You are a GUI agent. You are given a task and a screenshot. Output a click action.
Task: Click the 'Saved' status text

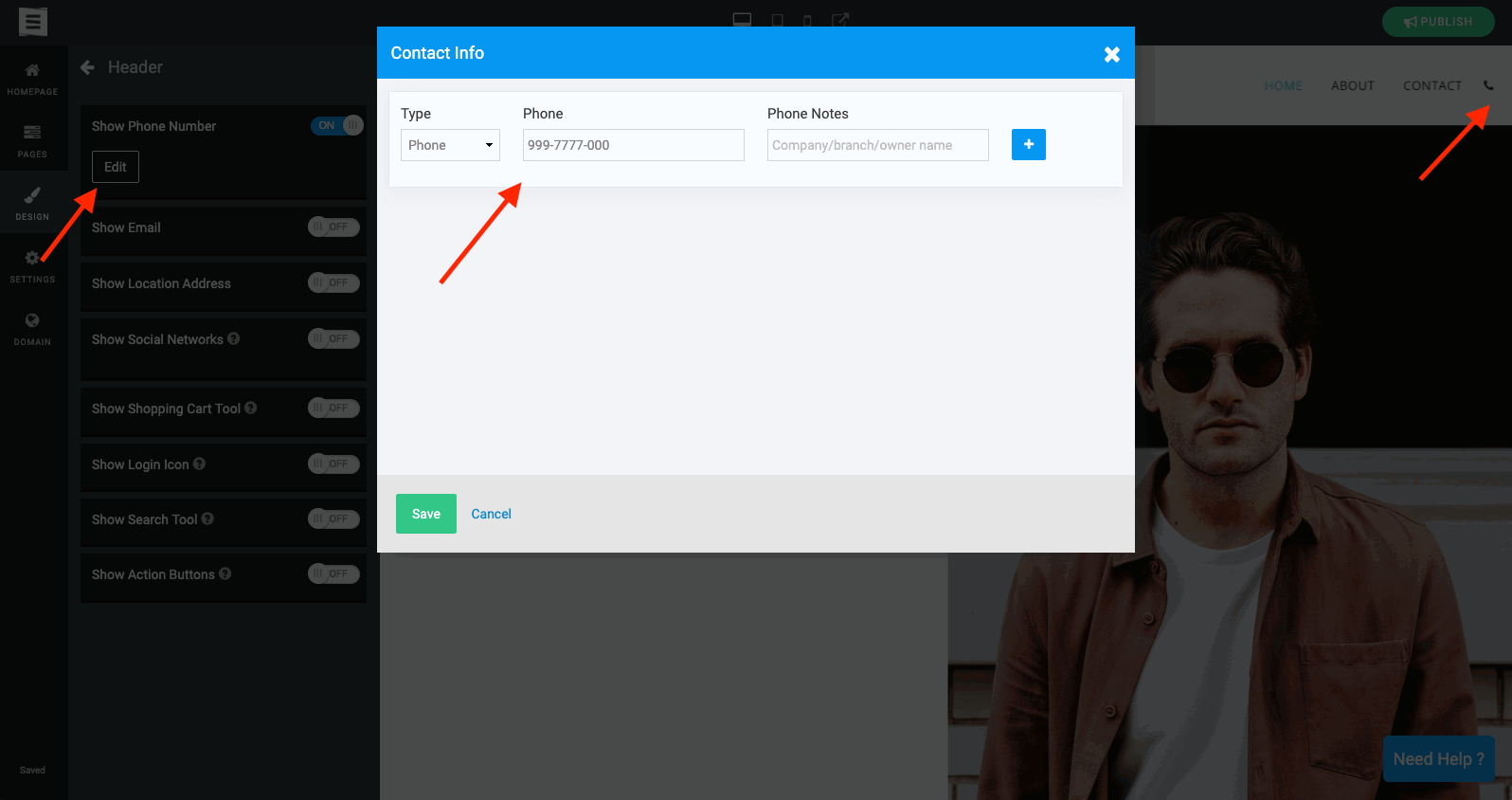click(x=32, y=771)
